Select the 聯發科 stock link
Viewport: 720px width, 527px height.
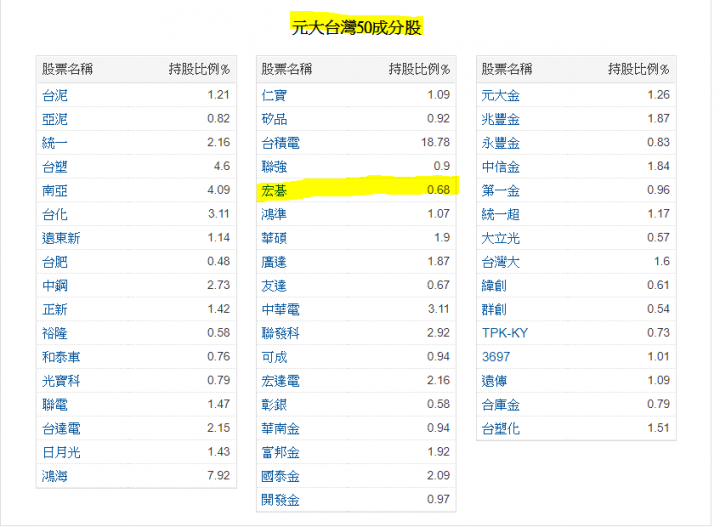[x=281, y=333]
